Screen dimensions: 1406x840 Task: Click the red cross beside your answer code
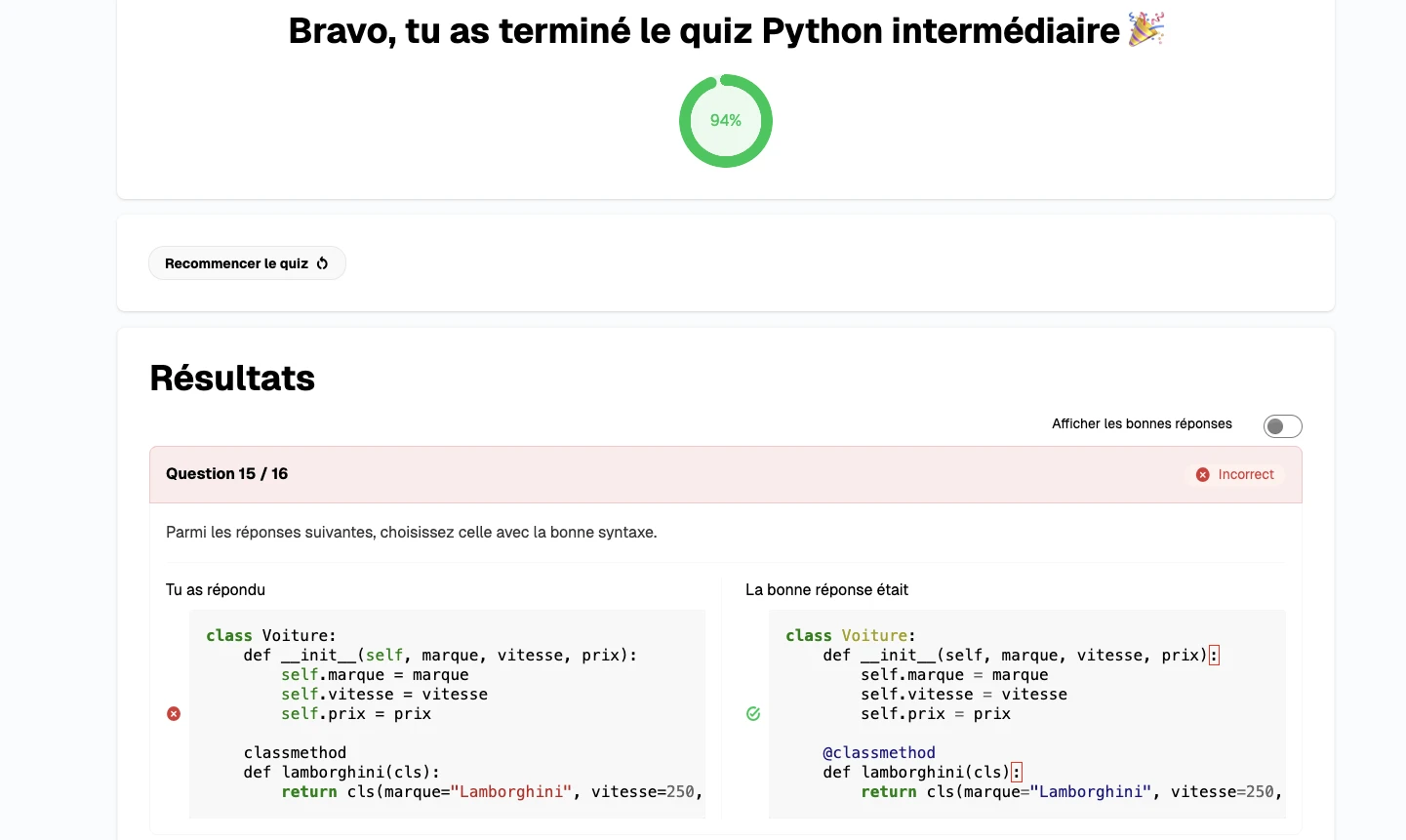pos(174,714)
